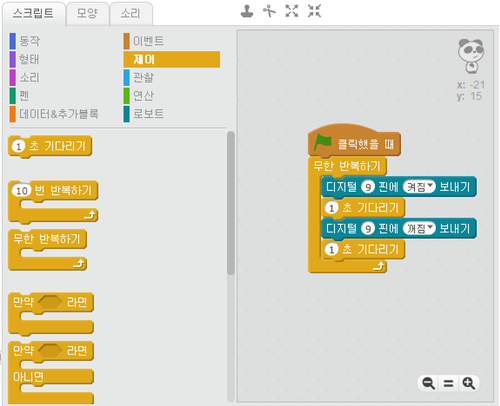The height and width of the screenshot is (406, 500).
Task: Click the 10 input in repeat block
Action: click(x=22, y=191)
